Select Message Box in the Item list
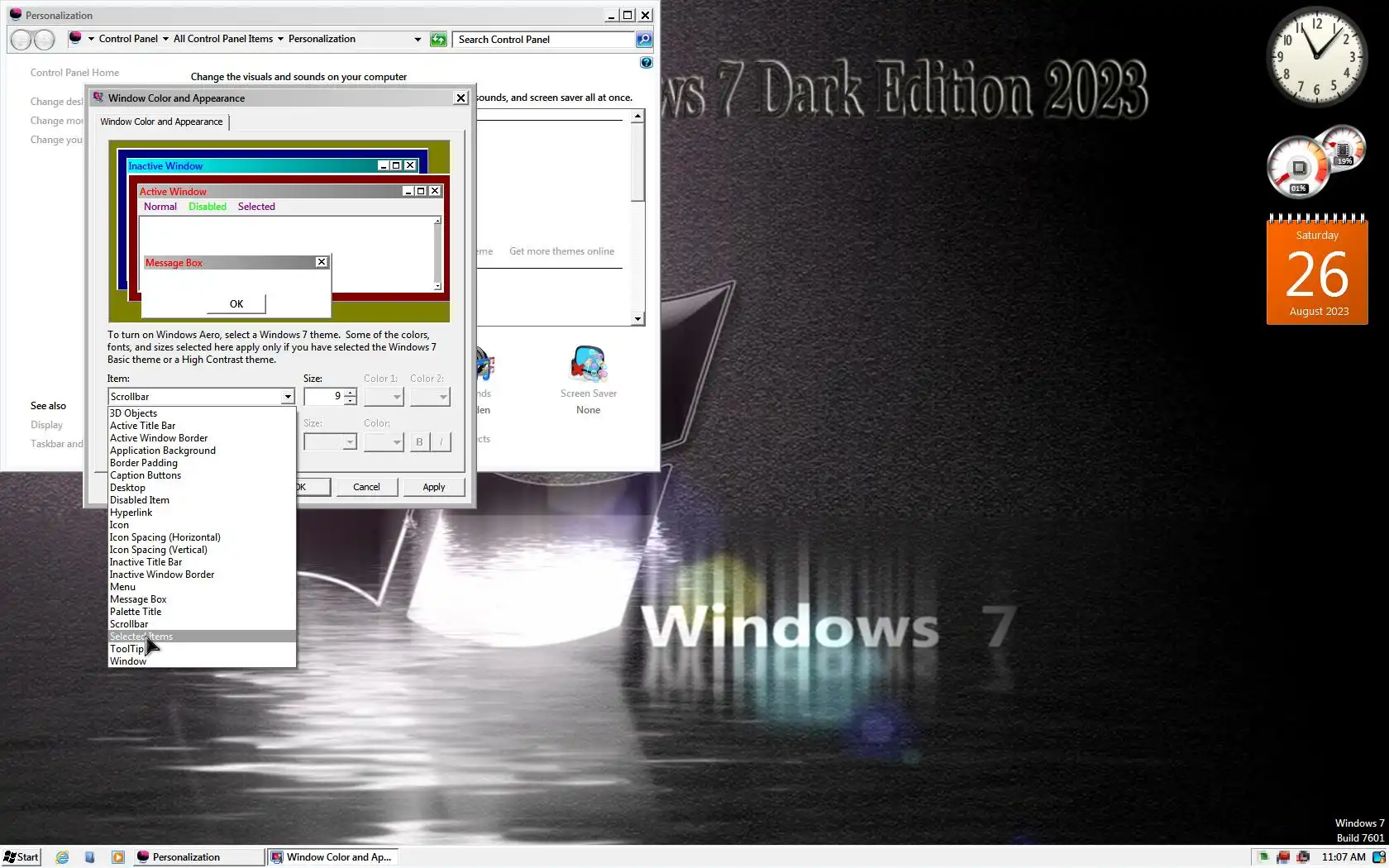The image size is (1389, 868). coord(202,599)
